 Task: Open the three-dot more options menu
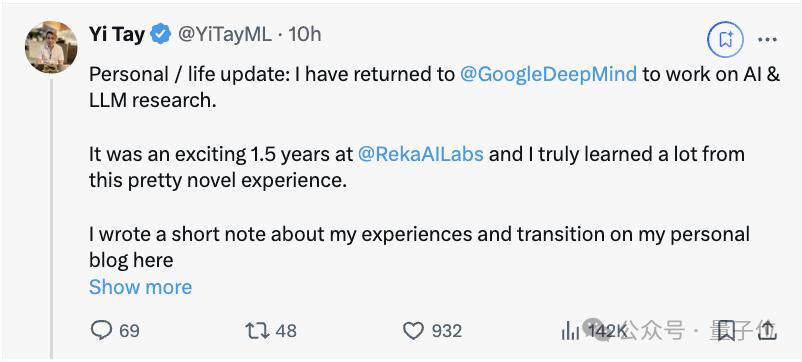pos(768,39)
